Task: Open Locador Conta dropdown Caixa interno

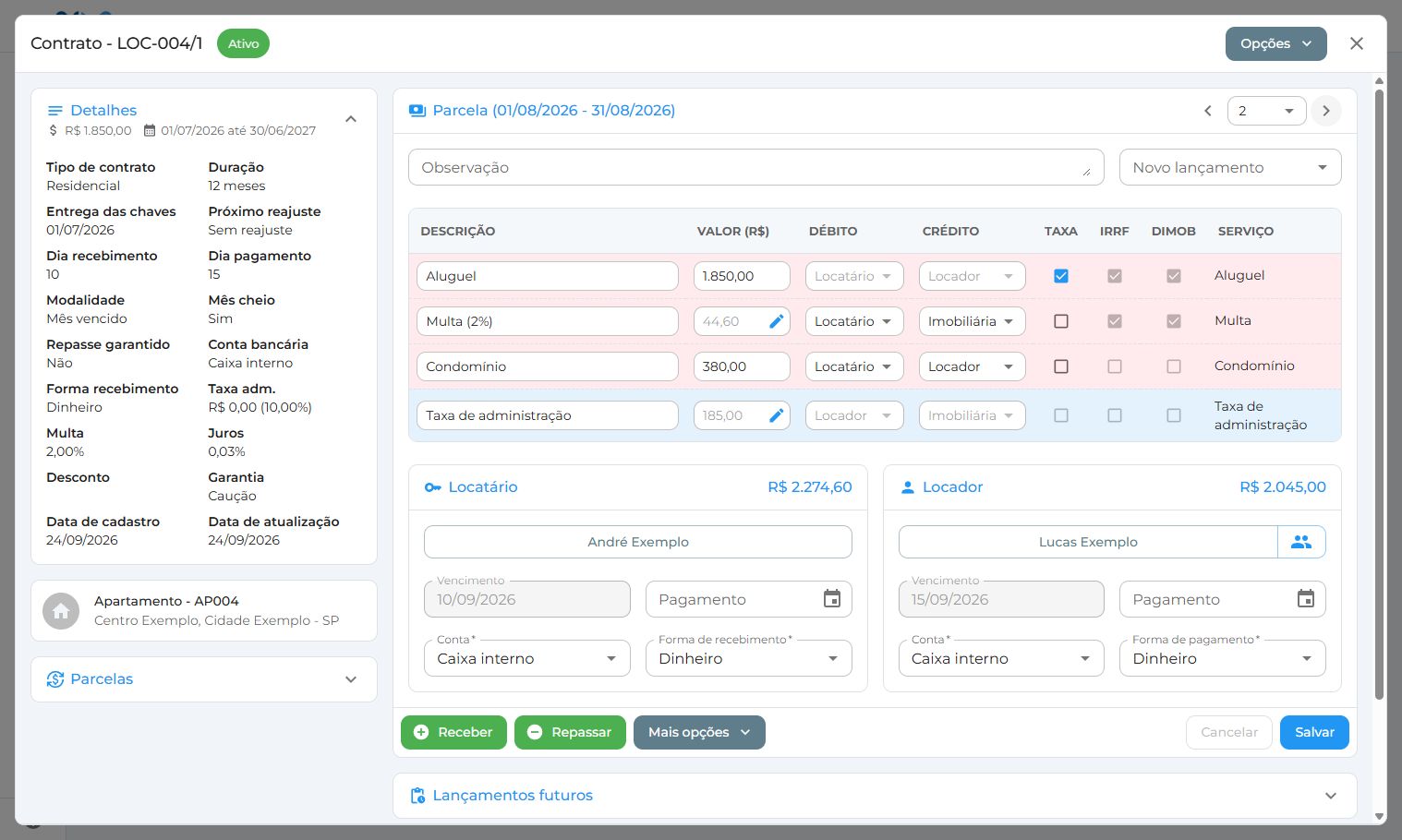Action: 1001,658
